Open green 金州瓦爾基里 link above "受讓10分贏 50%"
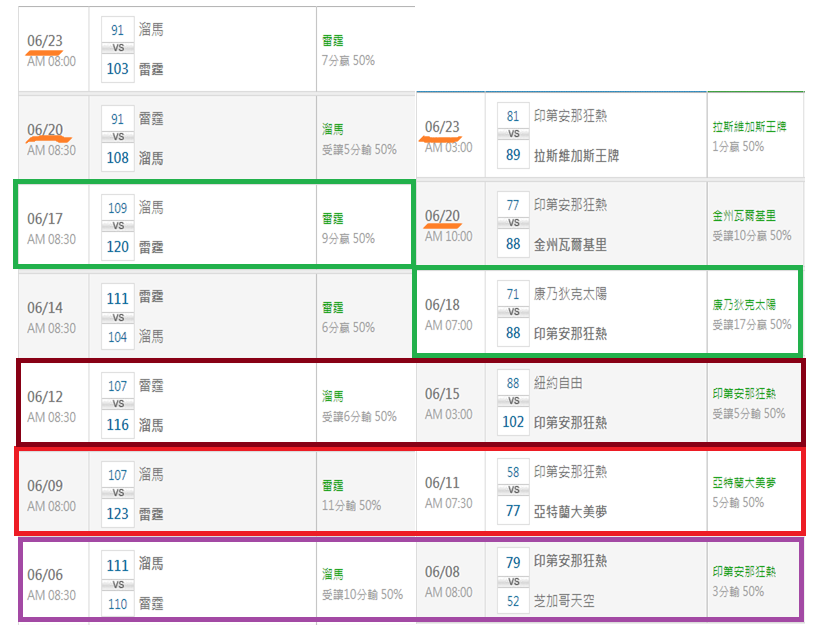 (744, 216)
